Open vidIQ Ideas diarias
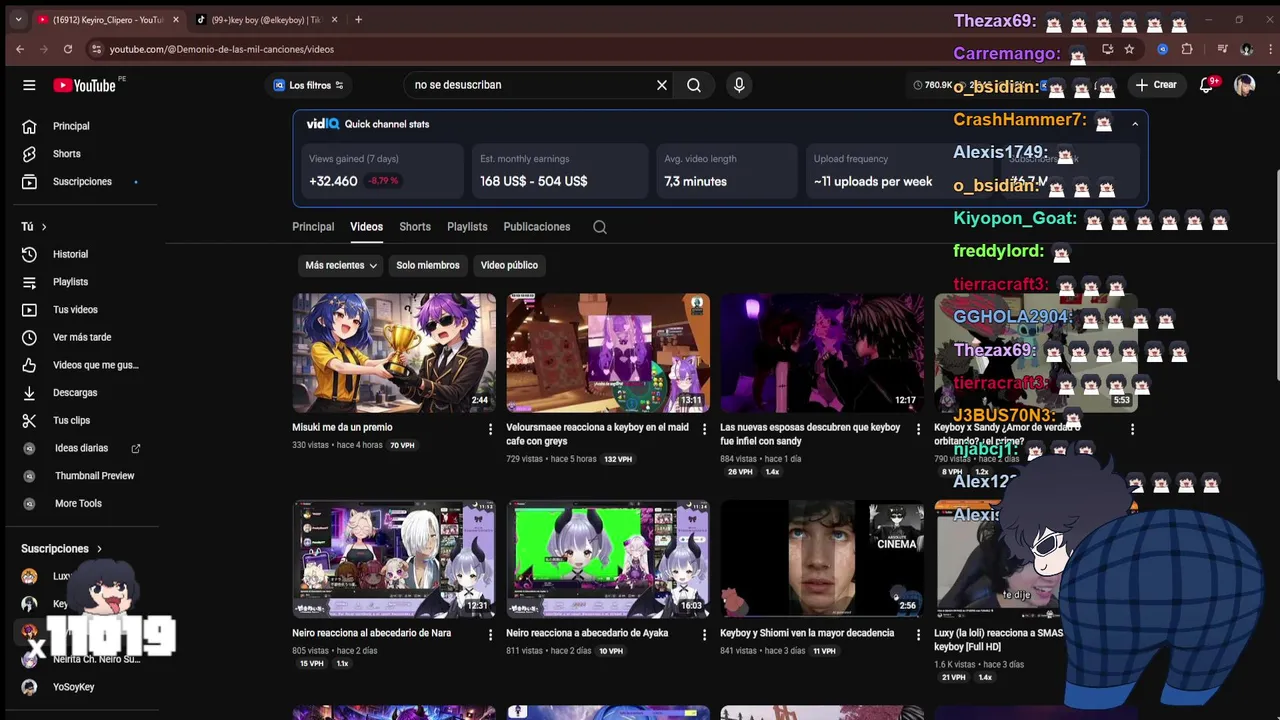This screenshot has height=720, width=1280. [81, 448]
